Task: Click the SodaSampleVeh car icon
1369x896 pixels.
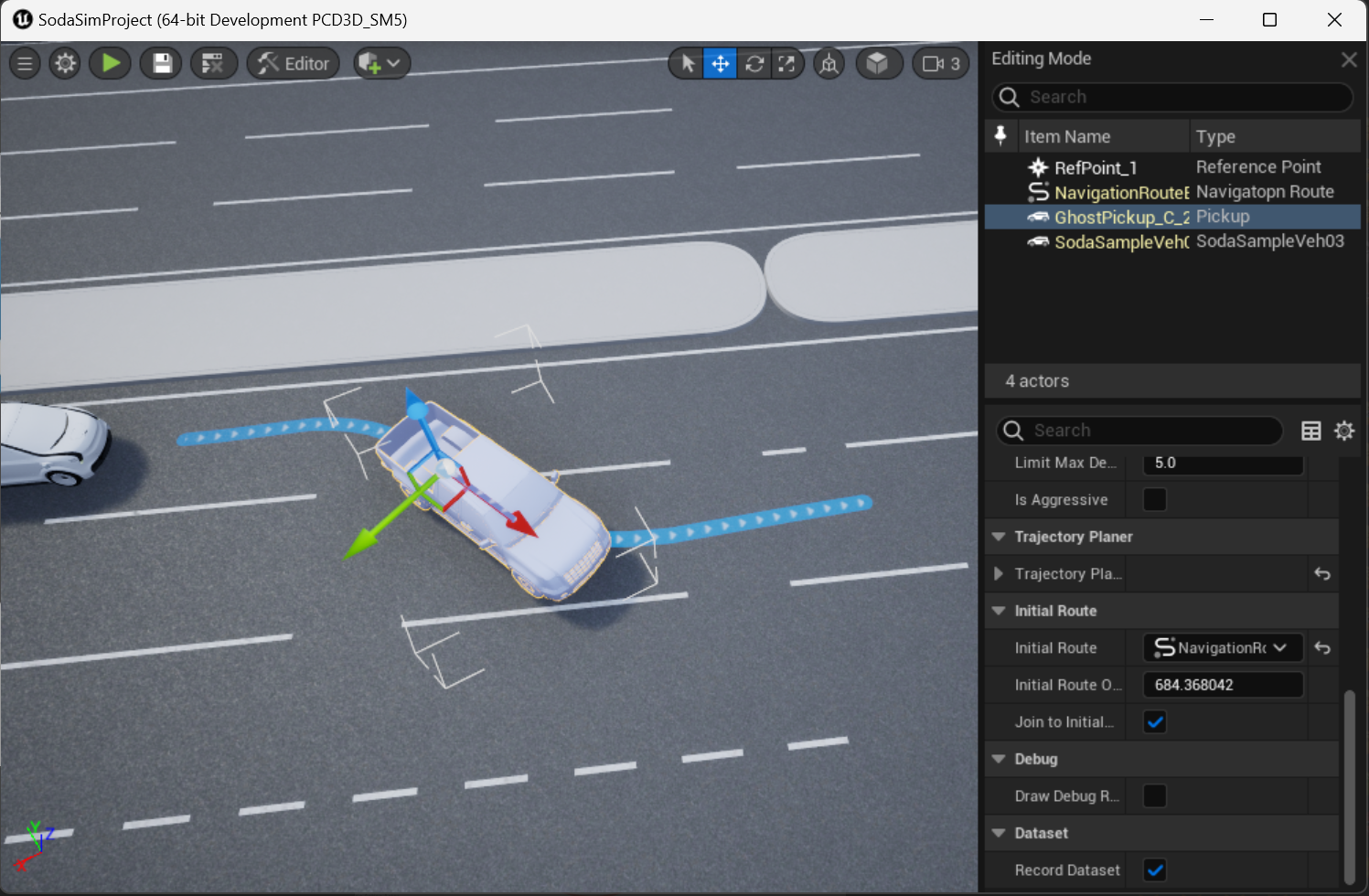Action: 1038,241
